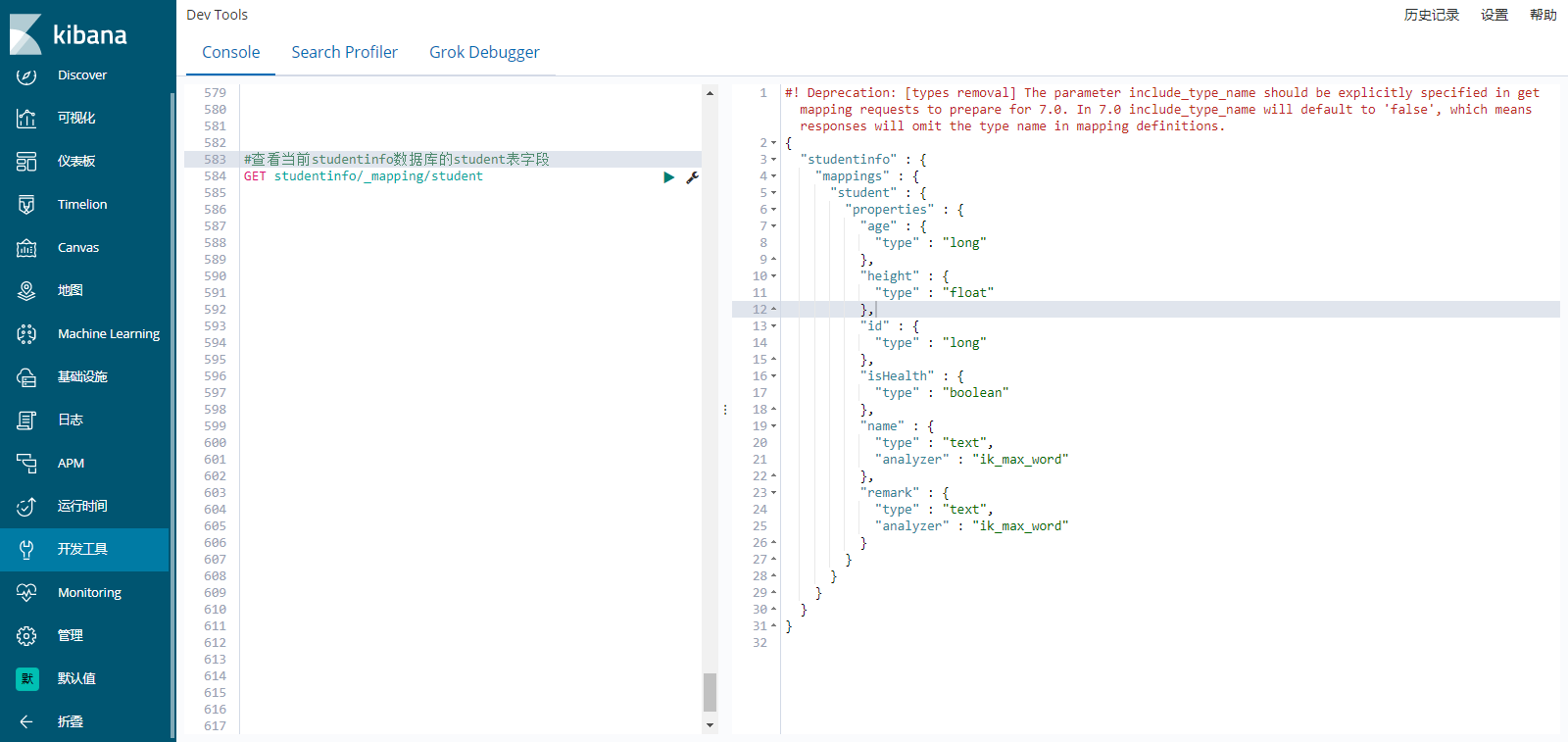Open the Timelion icon
Viewport: 1568px width, 742px height.
26,204
